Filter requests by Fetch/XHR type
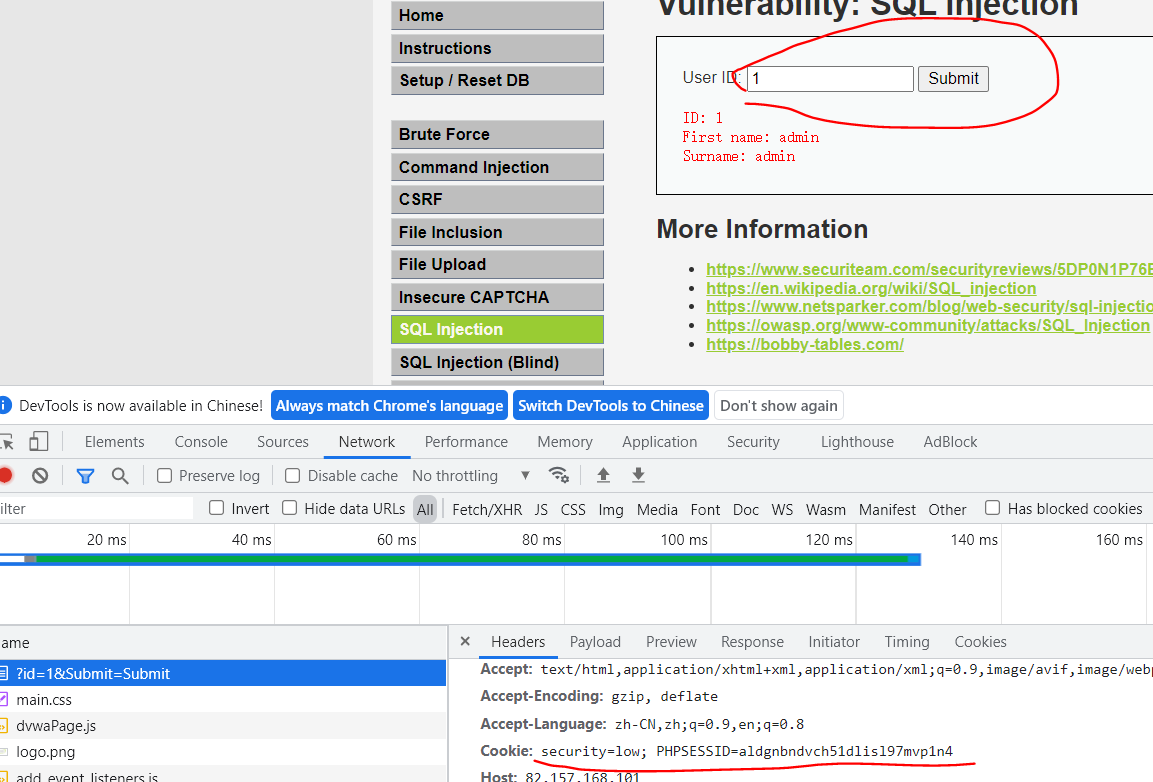 [487, 509]
